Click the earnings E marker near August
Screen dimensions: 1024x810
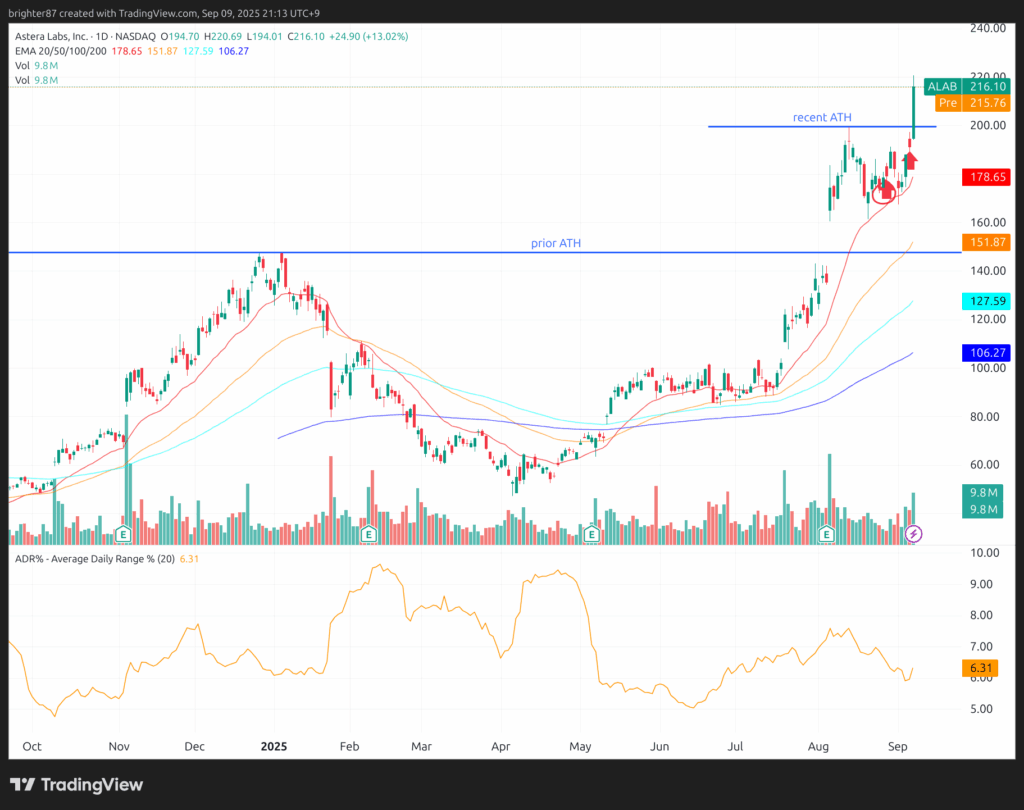[827, 534]
